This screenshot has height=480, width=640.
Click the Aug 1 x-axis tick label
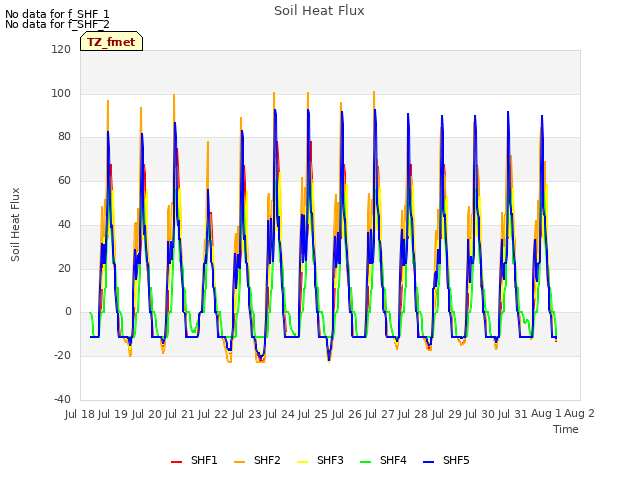tap(546, 414)
